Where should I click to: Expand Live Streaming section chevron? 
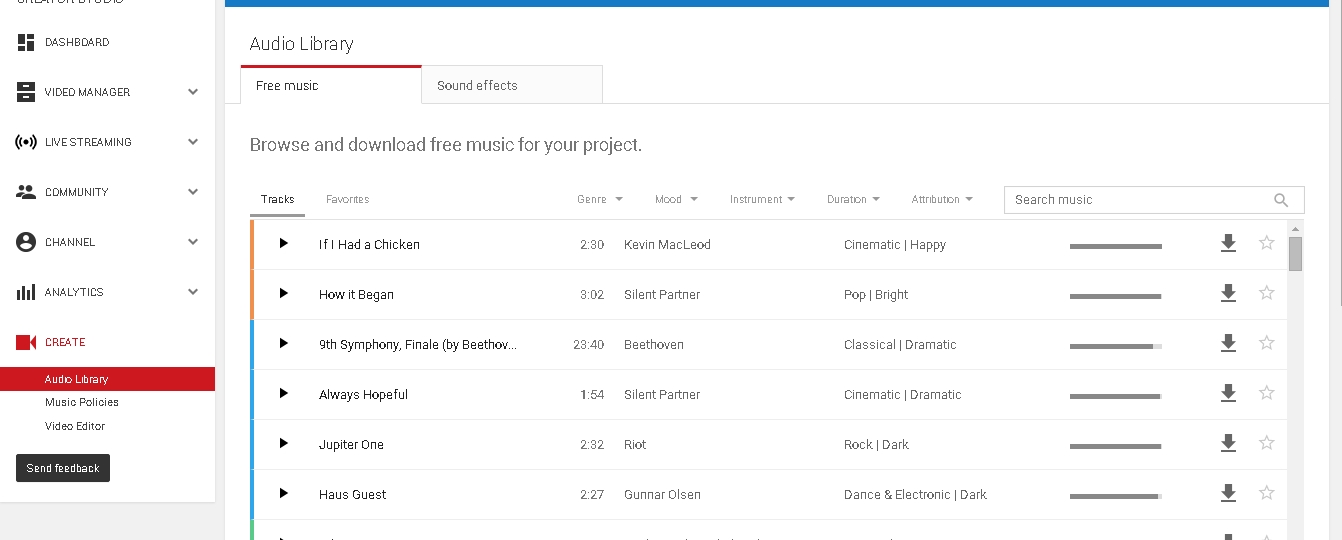(193, 142)
